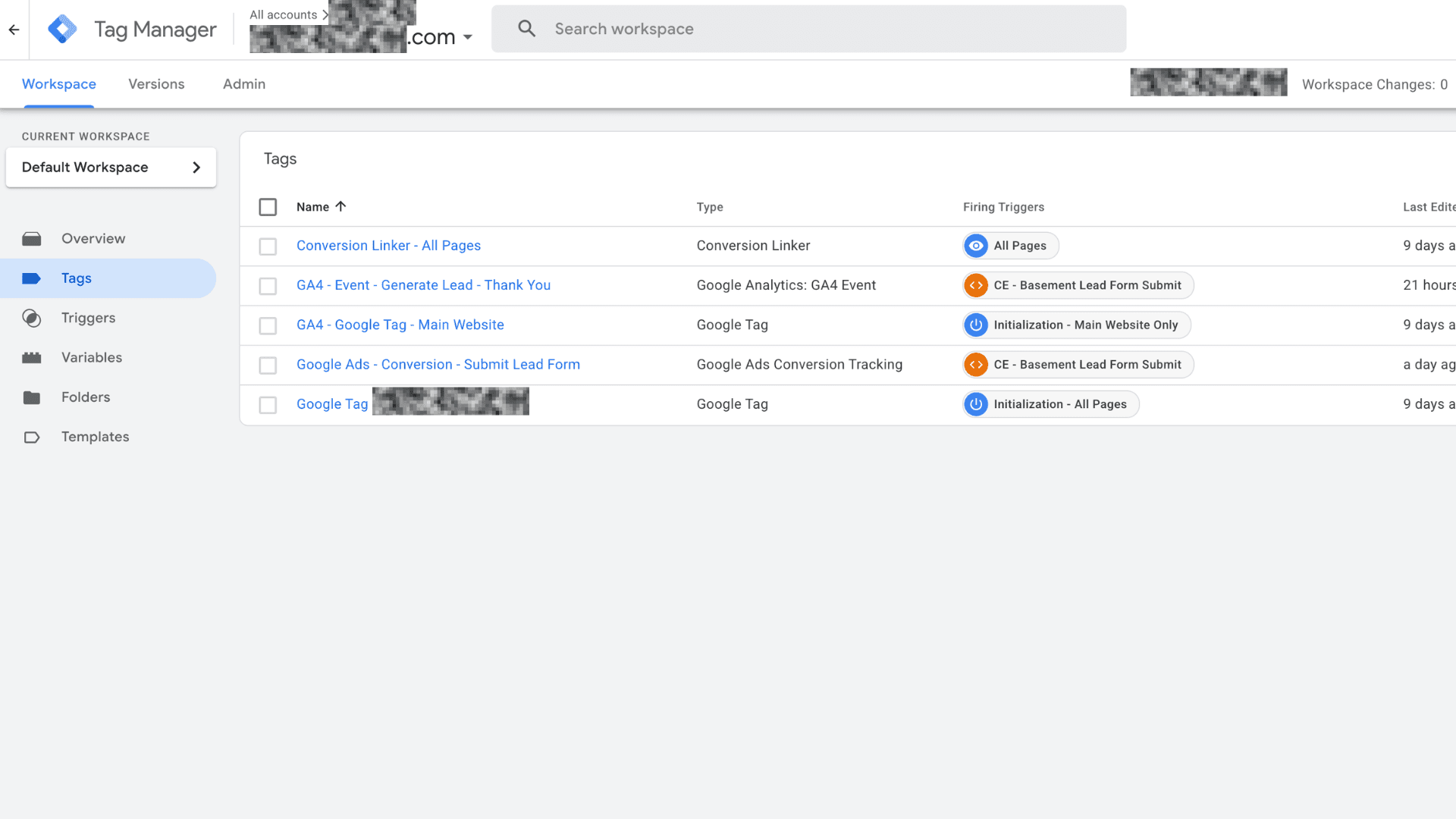
Task: Switch to the Workspace tab
Action: (59, 84)
